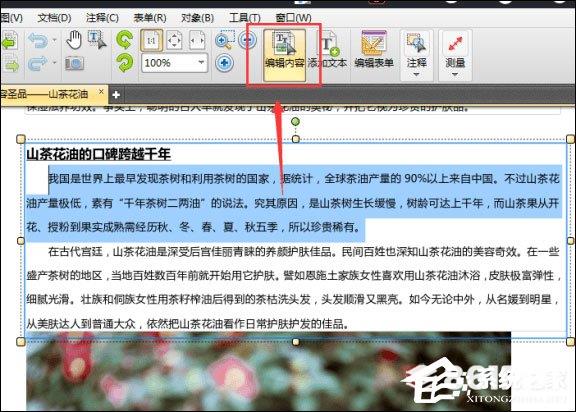Select the text selection cursor tool

97,40
